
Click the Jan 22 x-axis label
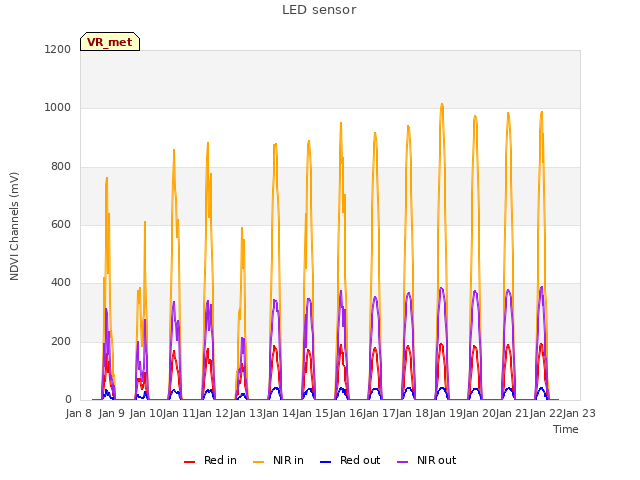[546, 413]
